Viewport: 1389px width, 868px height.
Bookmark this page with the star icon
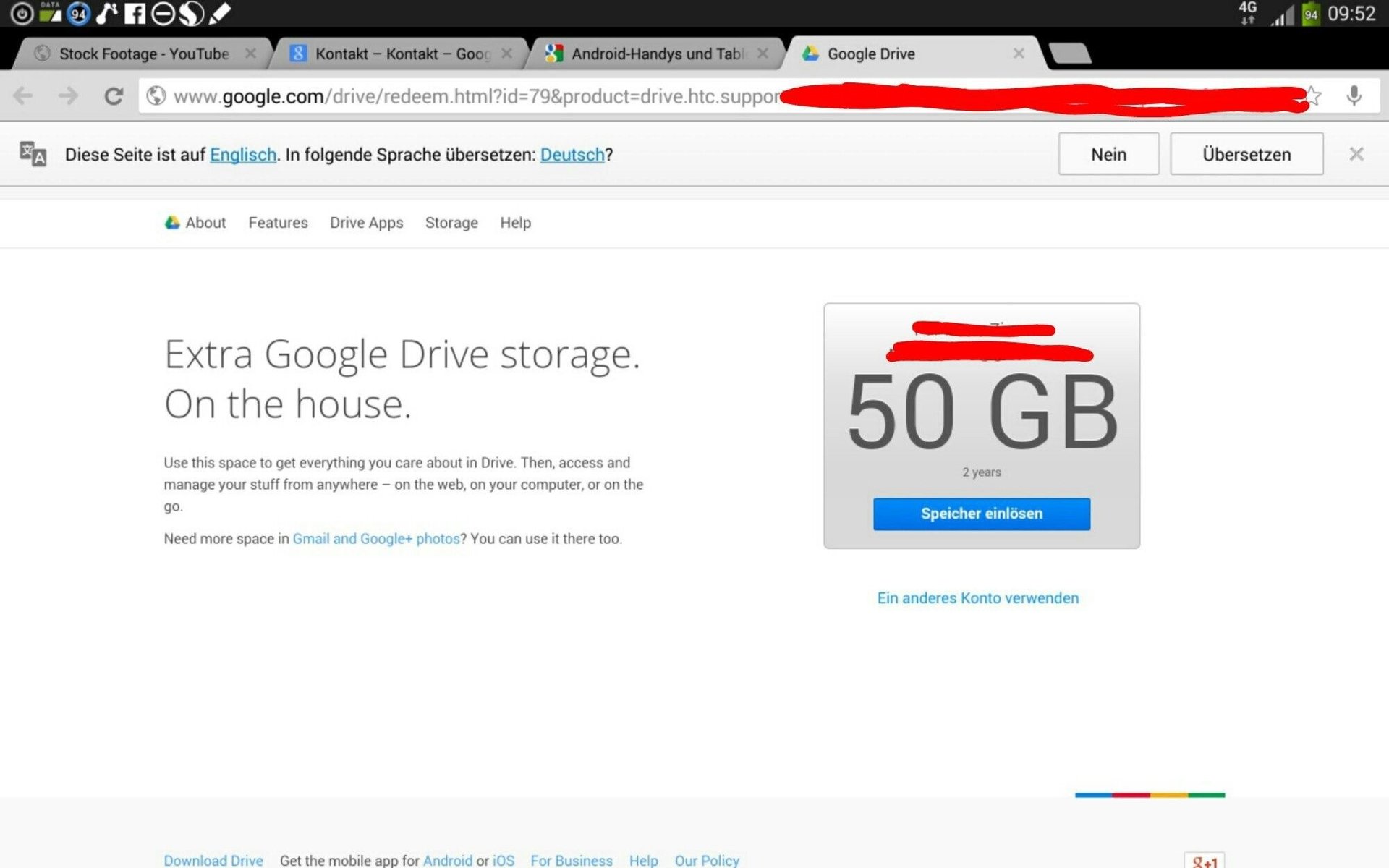[1313, 95]
